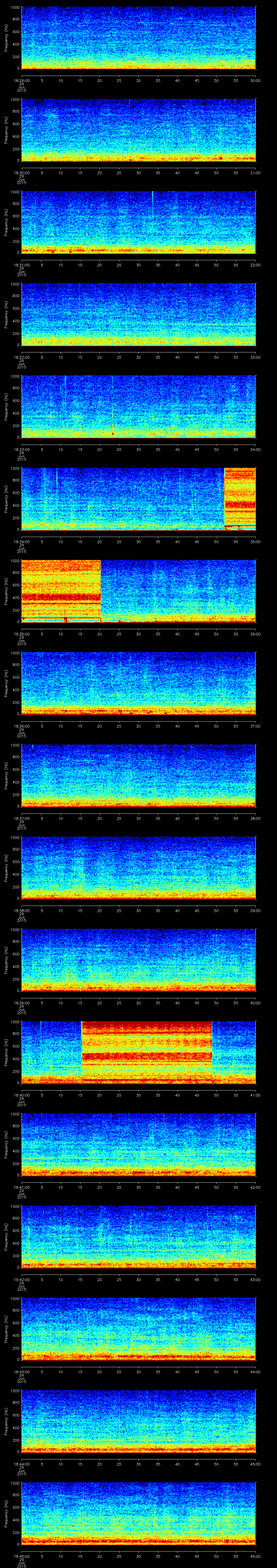This screenshot has width=277, height=1568.
Task: Click the 18:31:00 start time label
Action: (21, 265)
